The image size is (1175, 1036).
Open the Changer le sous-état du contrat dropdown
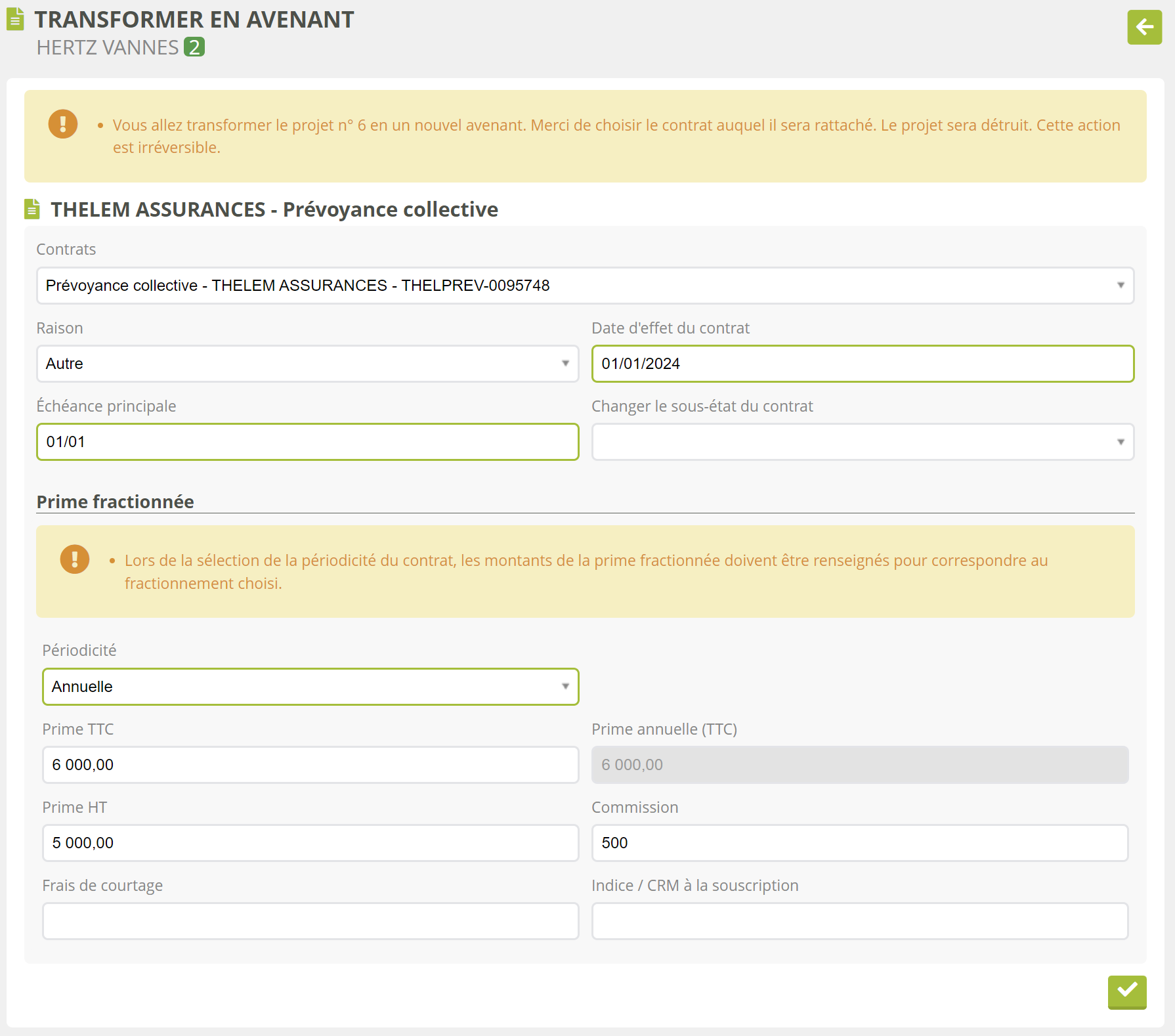tap(862, 442)
